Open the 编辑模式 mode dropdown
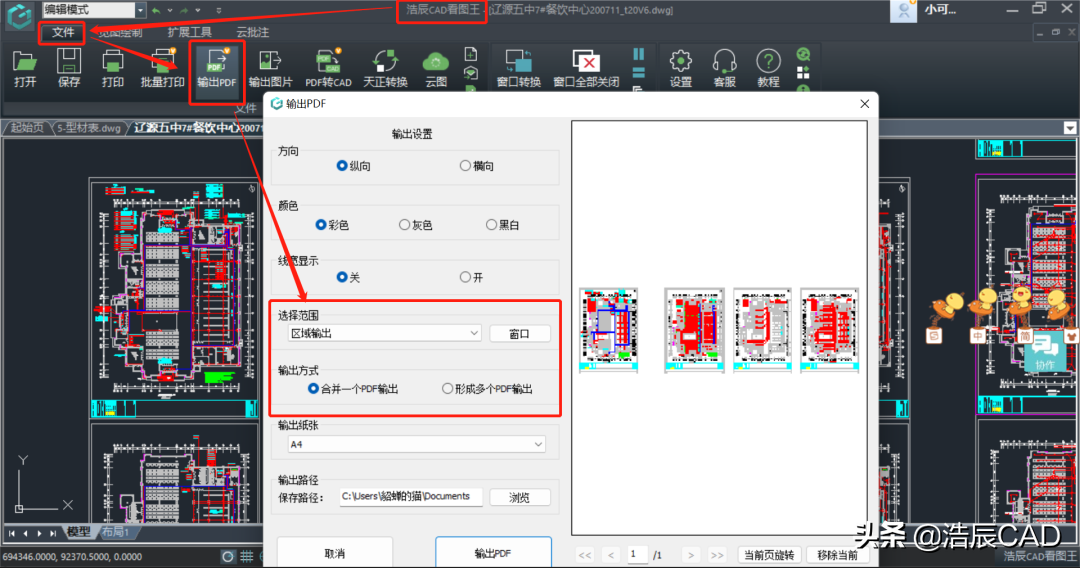 pos(141,10)
